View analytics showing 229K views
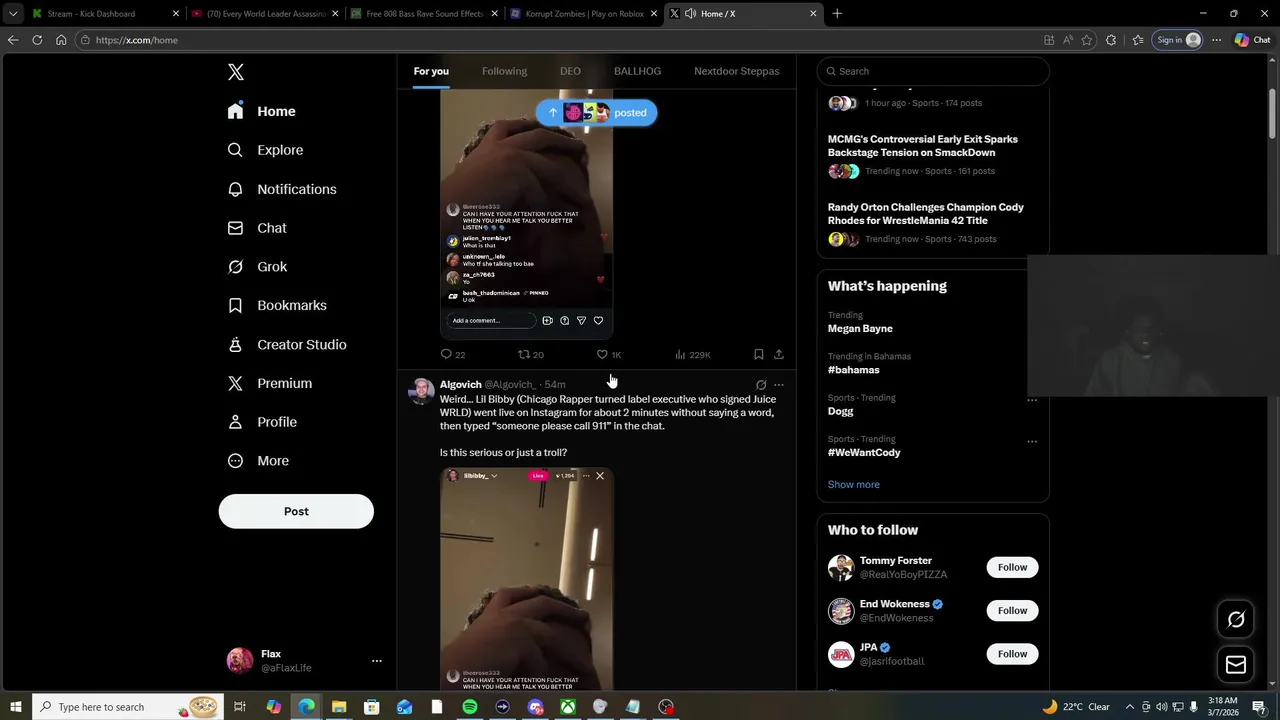Image resolution: width=1280 pixels, height=720 pixels. [692, 354]
